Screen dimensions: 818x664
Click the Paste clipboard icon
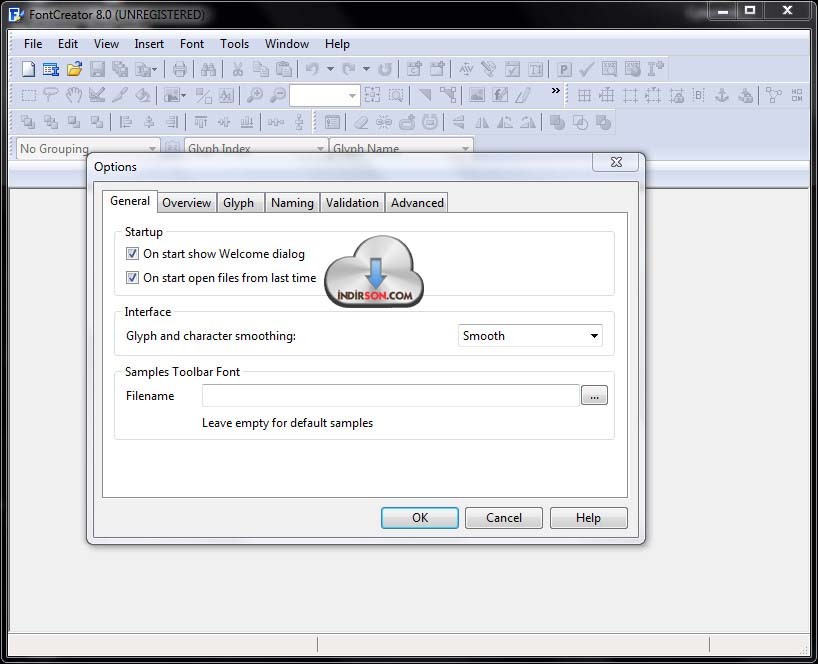[x=284, y=68]
